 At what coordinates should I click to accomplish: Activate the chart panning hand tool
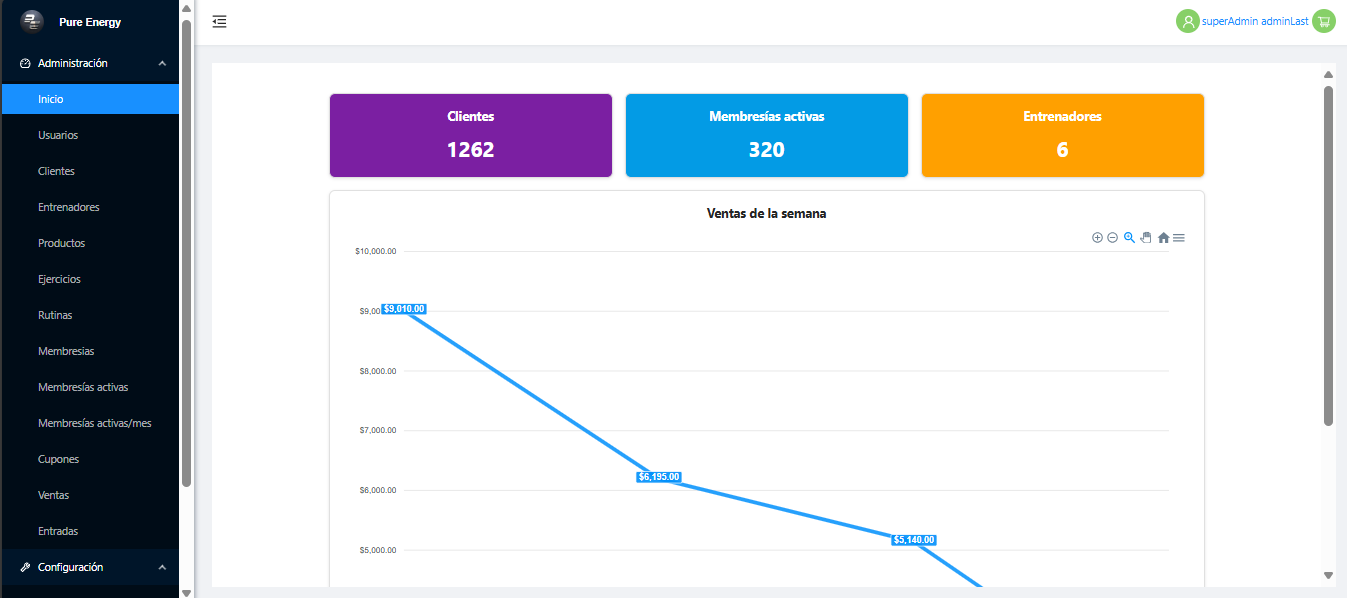tap(1146, 238)
